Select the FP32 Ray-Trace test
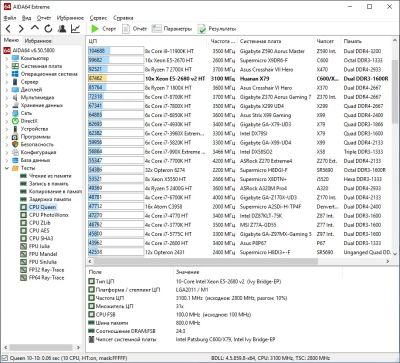Screen dimensions: 400x363 pyautogui.click(x=42, y=270)
